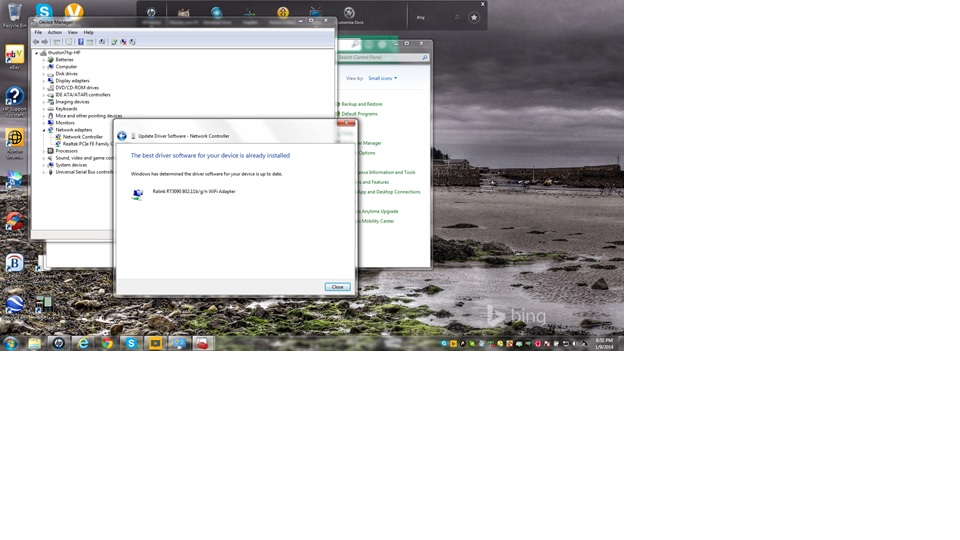
Task: Expand the Display adapters category
Action: click(43, 81)
